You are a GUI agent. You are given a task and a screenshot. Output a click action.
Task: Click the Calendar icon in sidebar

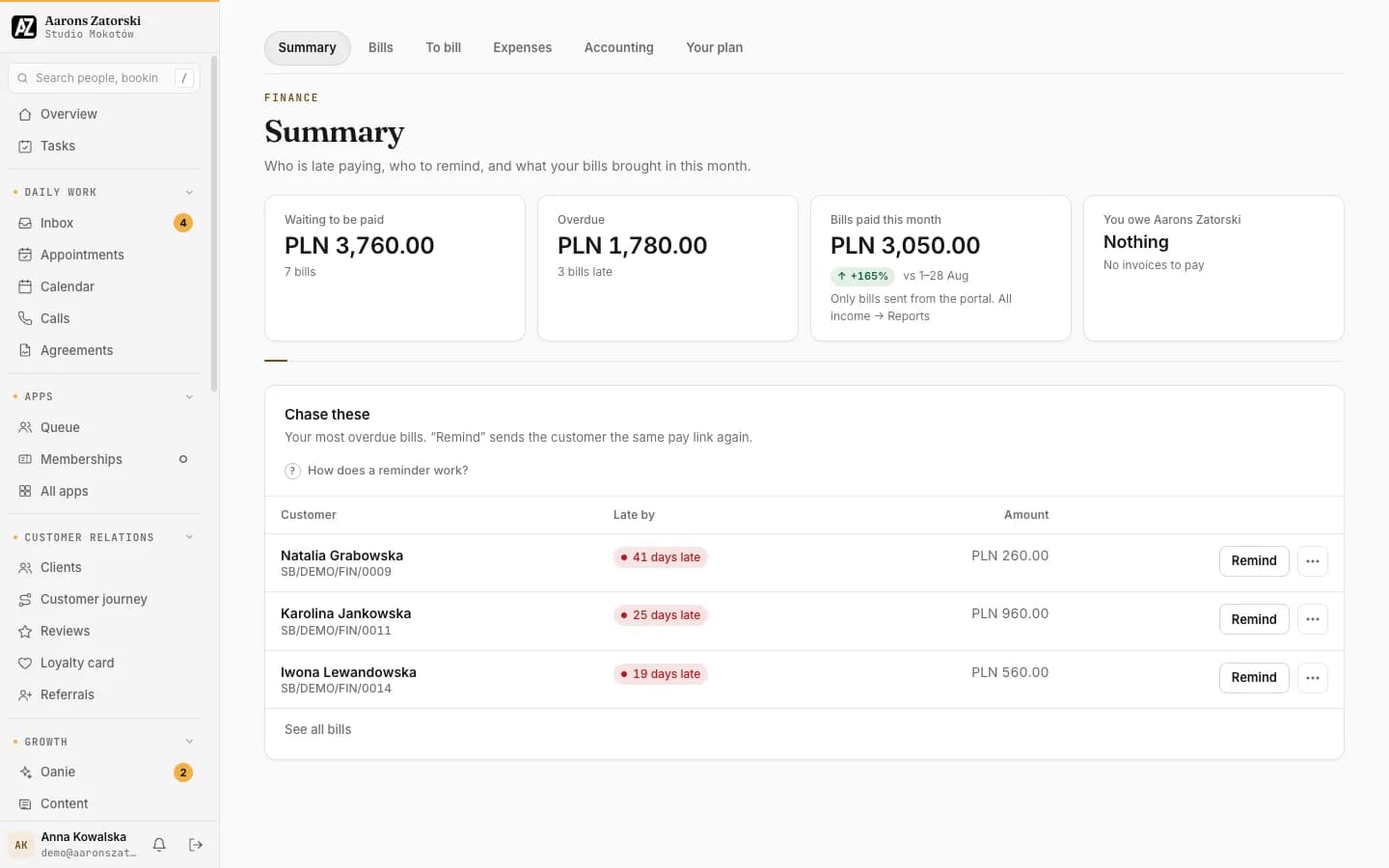[25, 286]
